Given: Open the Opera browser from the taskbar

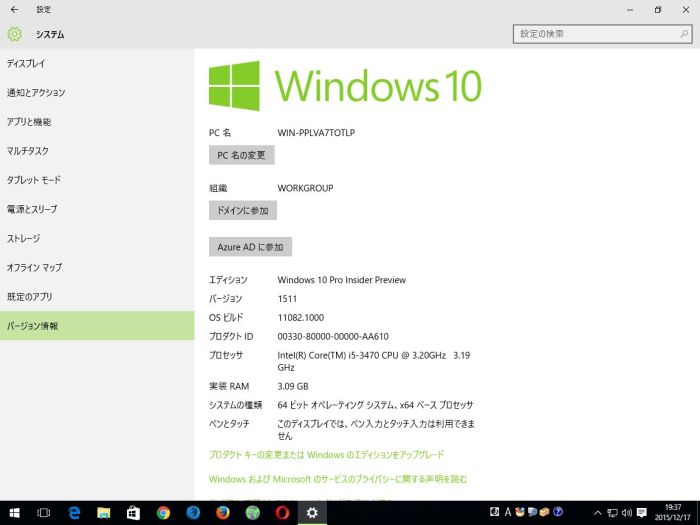Looking at the screenshot, I should click(x=282, y=512).
